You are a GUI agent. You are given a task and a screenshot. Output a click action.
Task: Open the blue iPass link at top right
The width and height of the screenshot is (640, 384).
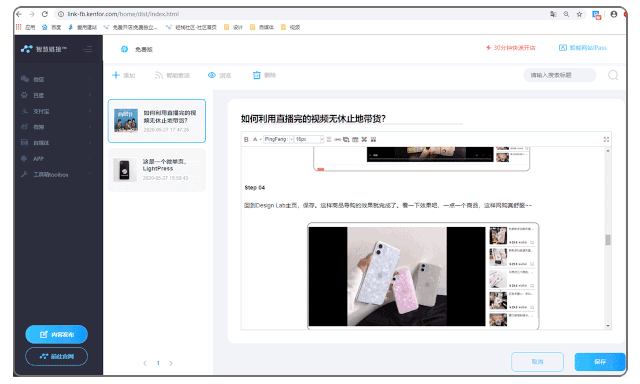[x=583, y=48]
